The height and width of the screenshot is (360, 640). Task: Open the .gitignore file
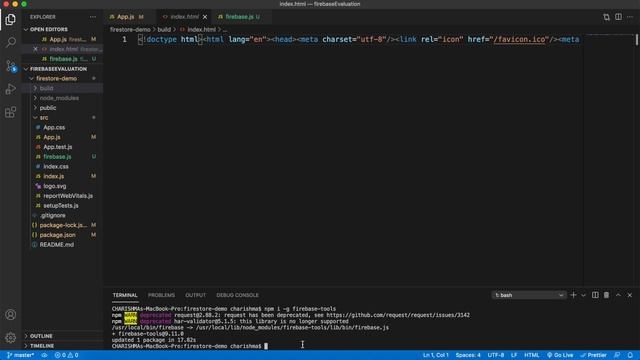pos(52,216)
